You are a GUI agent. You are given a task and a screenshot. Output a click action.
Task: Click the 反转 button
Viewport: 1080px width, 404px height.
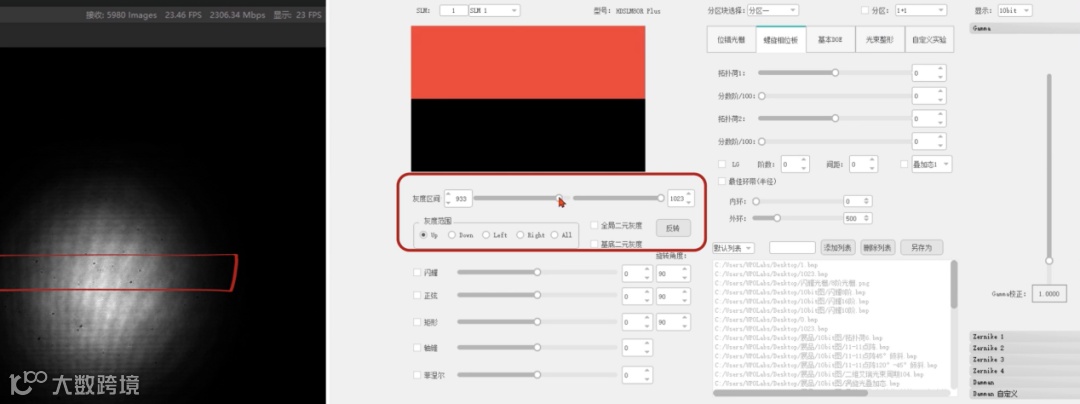tap(673, 228)
